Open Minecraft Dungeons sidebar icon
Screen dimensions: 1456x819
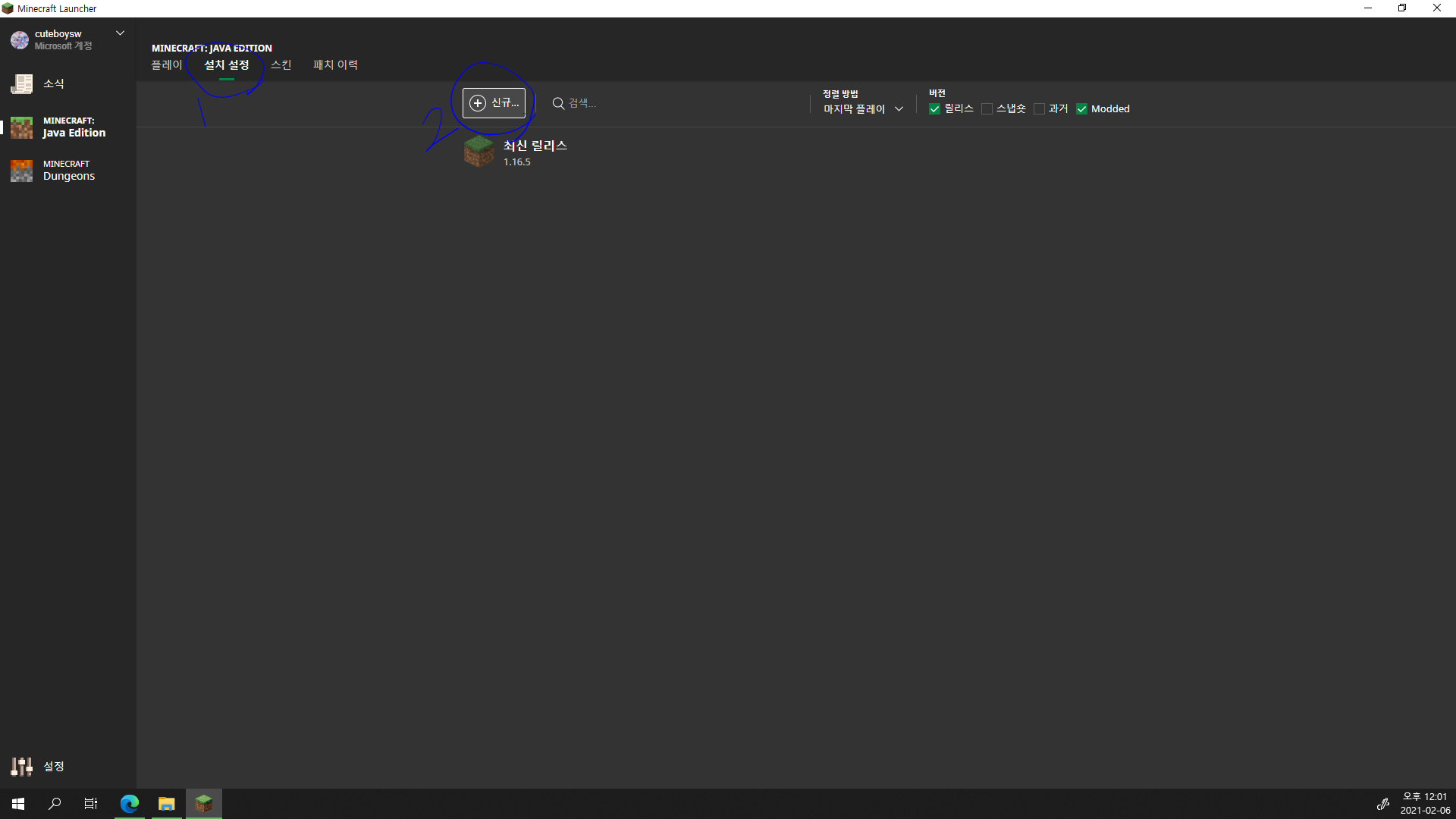tap(21, 171)
